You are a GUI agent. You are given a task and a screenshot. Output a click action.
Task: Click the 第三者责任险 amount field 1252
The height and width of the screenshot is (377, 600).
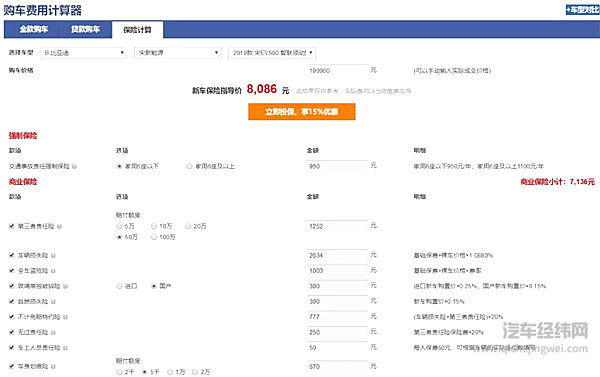[x=337, y=226]
